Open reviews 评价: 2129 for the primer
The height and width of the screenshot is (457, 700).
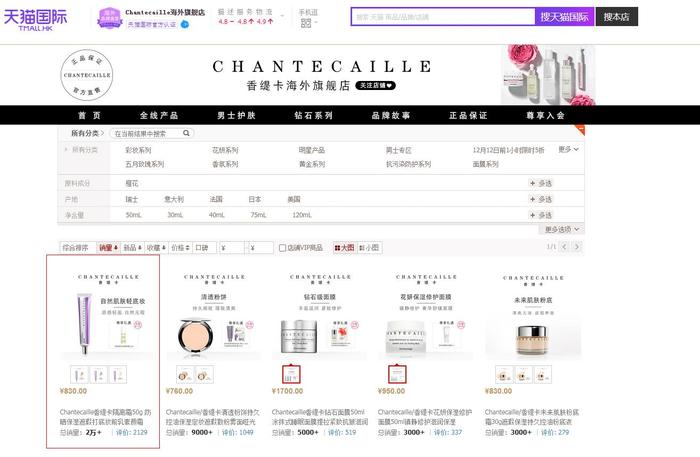(131, 432)
